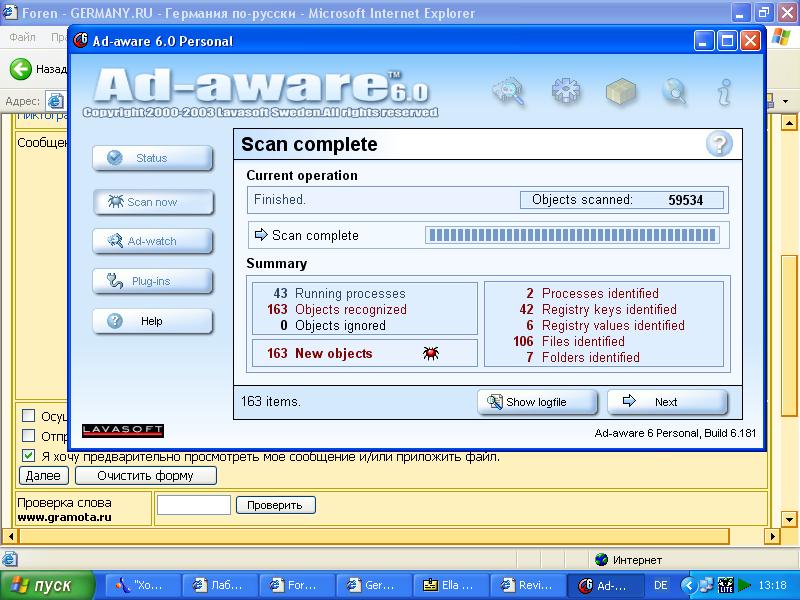The height and width of the screenshot is (600, 800).
Task: Click the horizontal scrollbar right arrow
Action: click(772, 536)
